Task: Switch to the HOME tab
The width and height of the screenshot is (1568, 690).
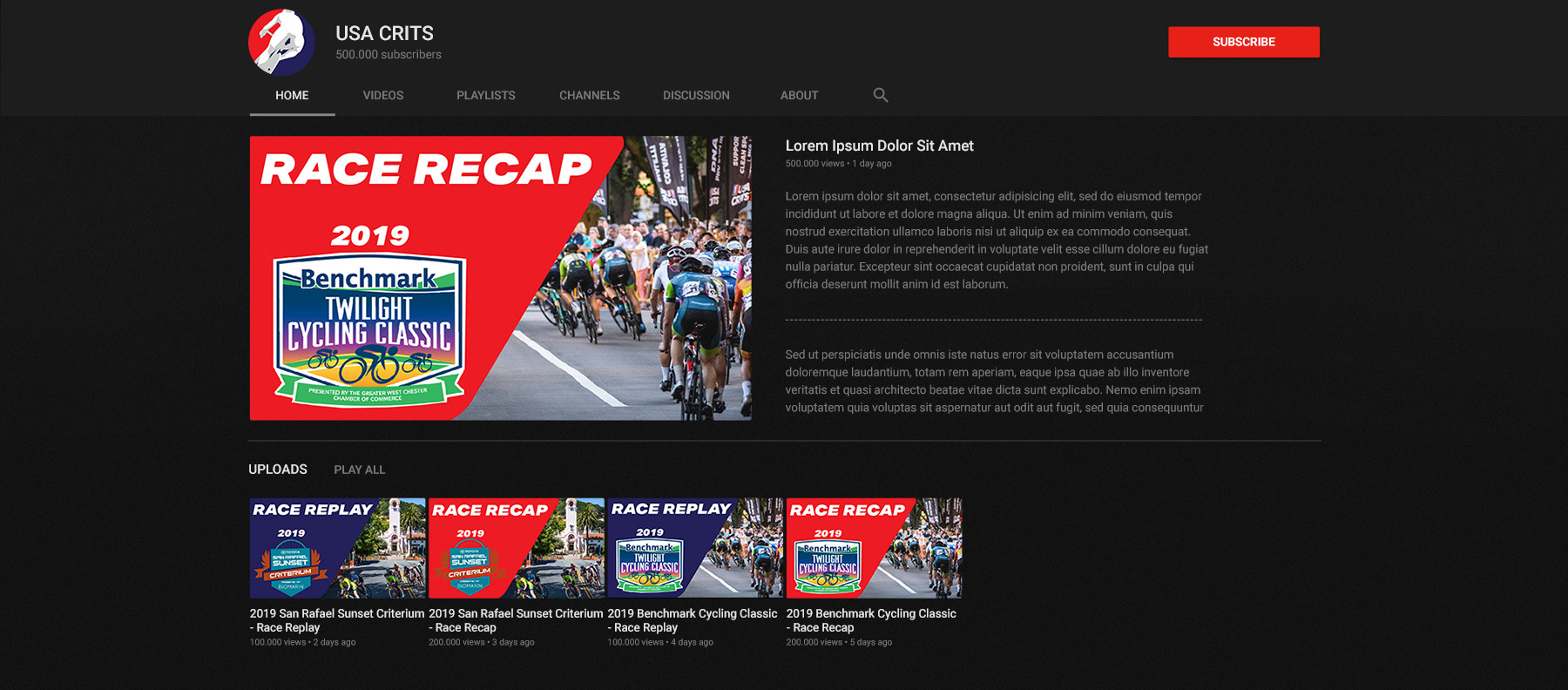Action: 292,95
